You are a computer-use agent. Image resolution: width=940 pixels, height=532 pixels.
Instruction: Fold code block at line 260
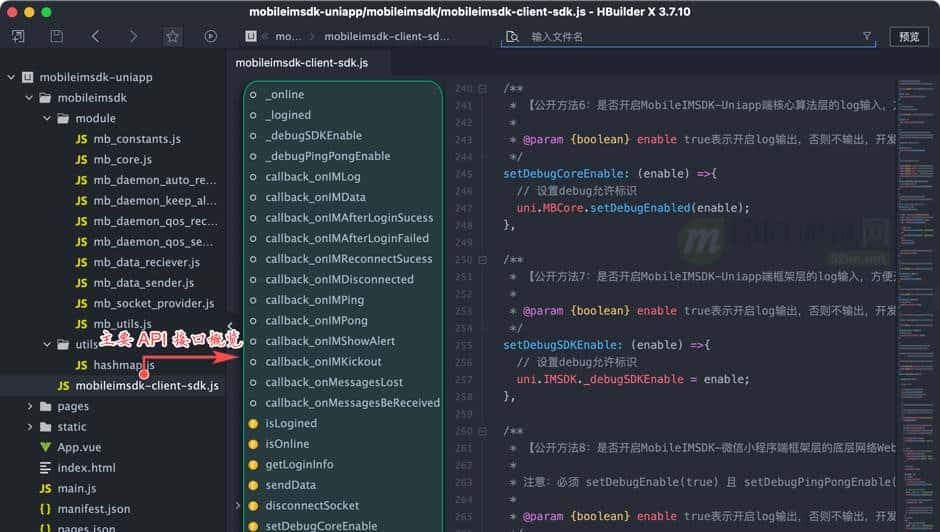coord(483,431)
